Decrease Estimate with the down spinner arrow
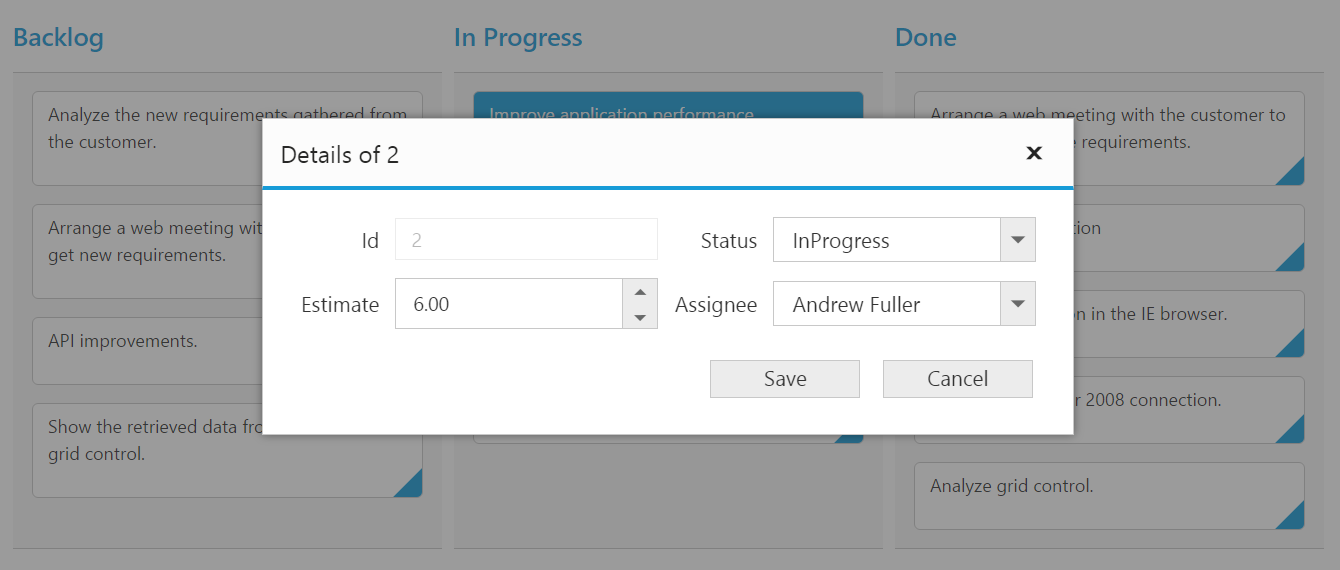Screen dimensions: 1340x570 tap(640, 317)
